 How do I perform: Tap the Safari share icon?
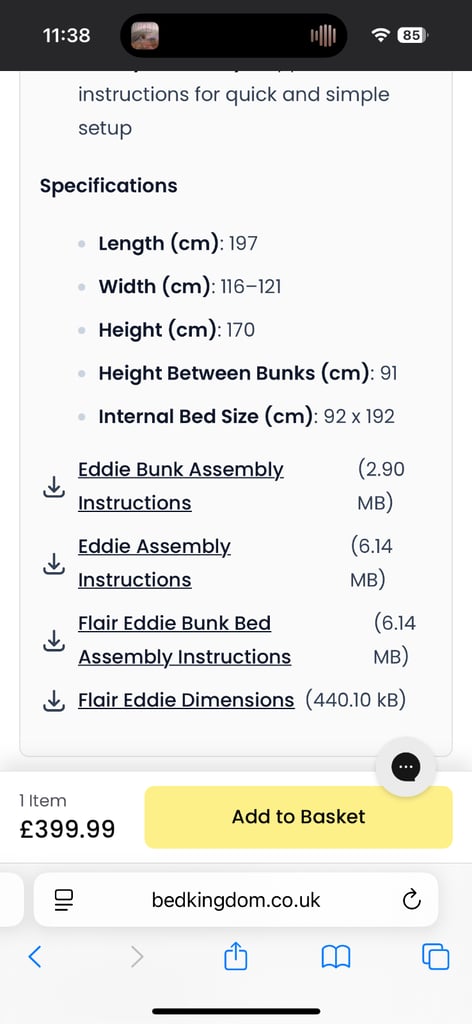pos(236,957)
